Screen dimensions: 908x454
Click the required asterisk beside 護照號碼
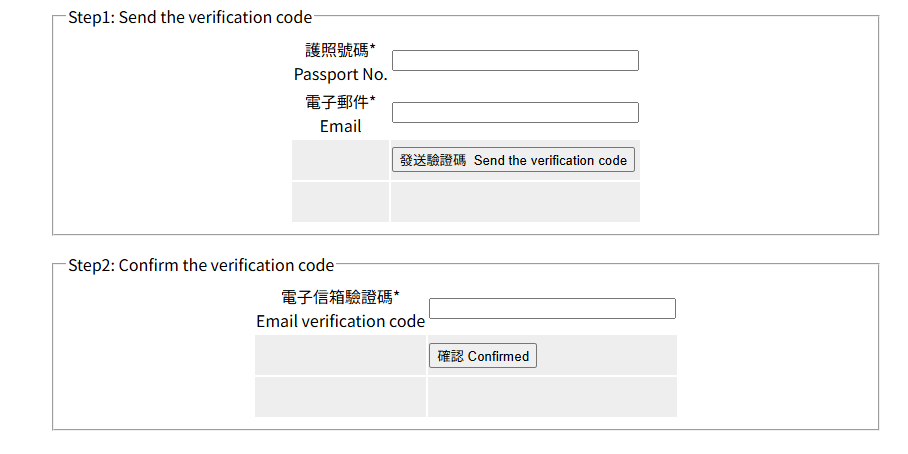[x=373, y=48]
